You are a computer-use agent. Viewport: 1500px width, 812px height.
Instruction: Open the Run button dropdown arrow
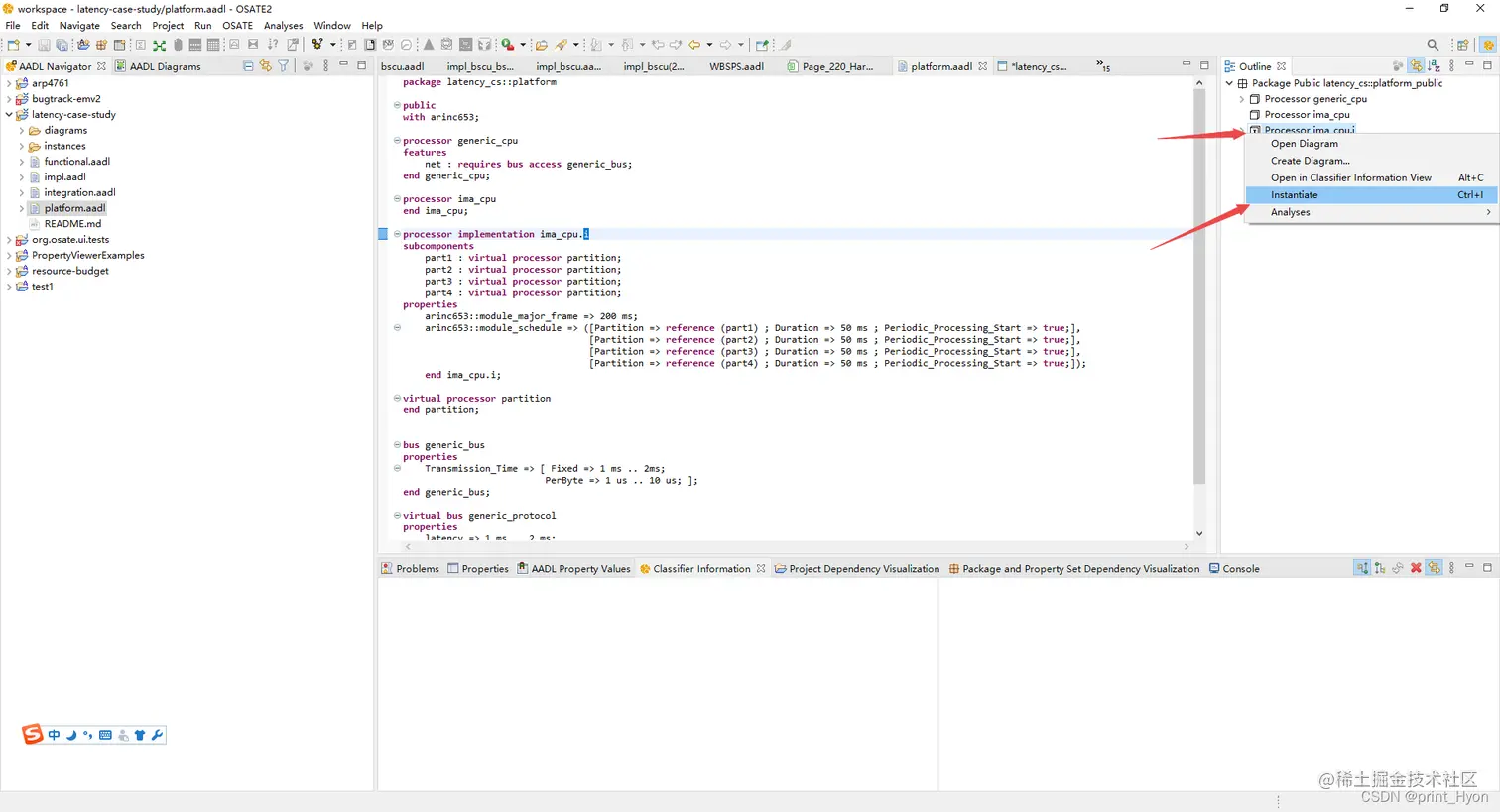523,45
